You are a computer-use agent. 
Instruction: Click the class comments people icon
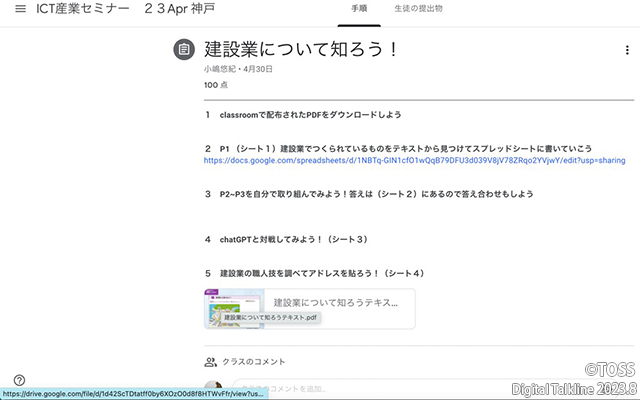pyautogui.click(x=210, y=362)
